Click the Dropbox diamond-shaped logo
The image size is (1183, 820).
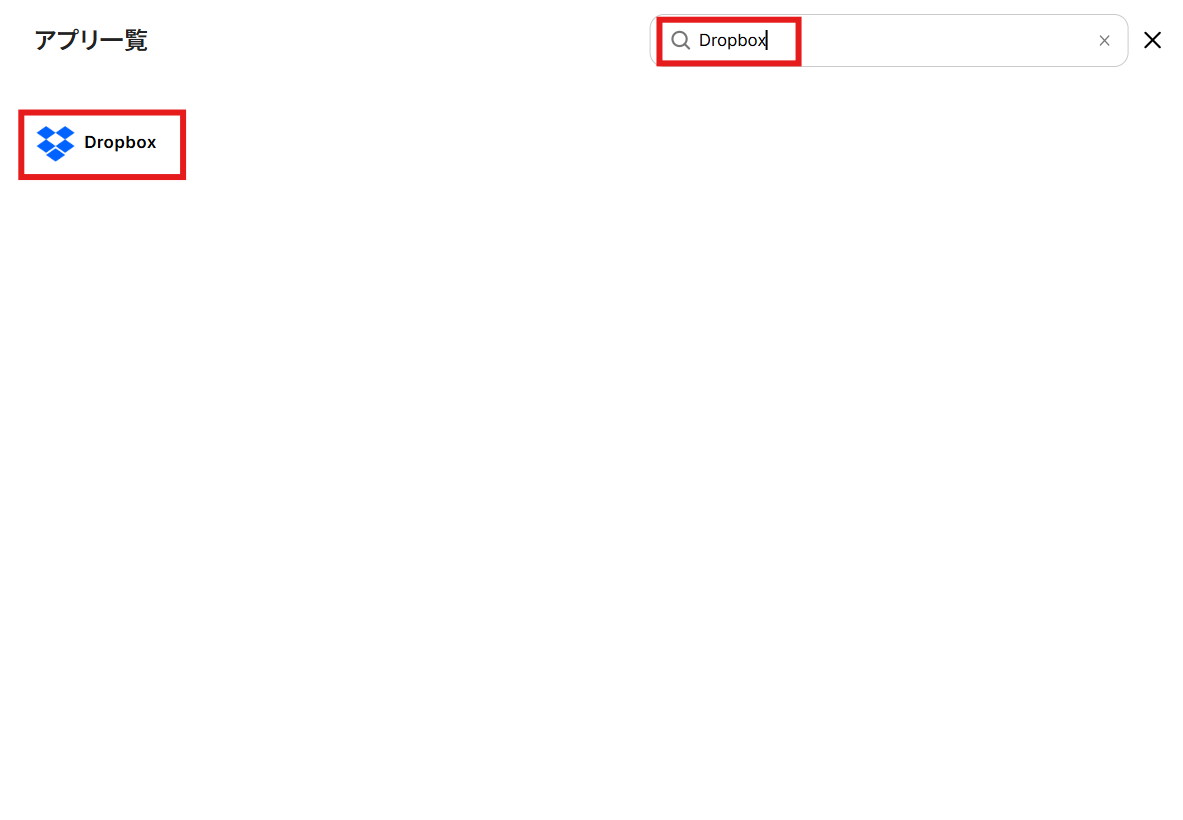pos(55,143)
